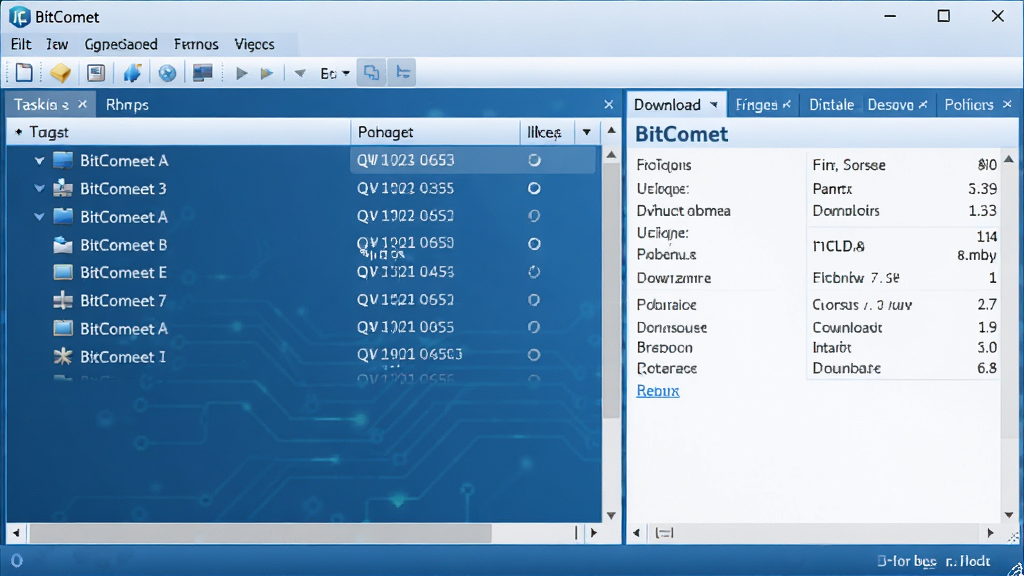Image resolution: width=1024 pixels, height=576 pixels.
Task: Click the Dounbare value 6.8
Action: (987, 368)
